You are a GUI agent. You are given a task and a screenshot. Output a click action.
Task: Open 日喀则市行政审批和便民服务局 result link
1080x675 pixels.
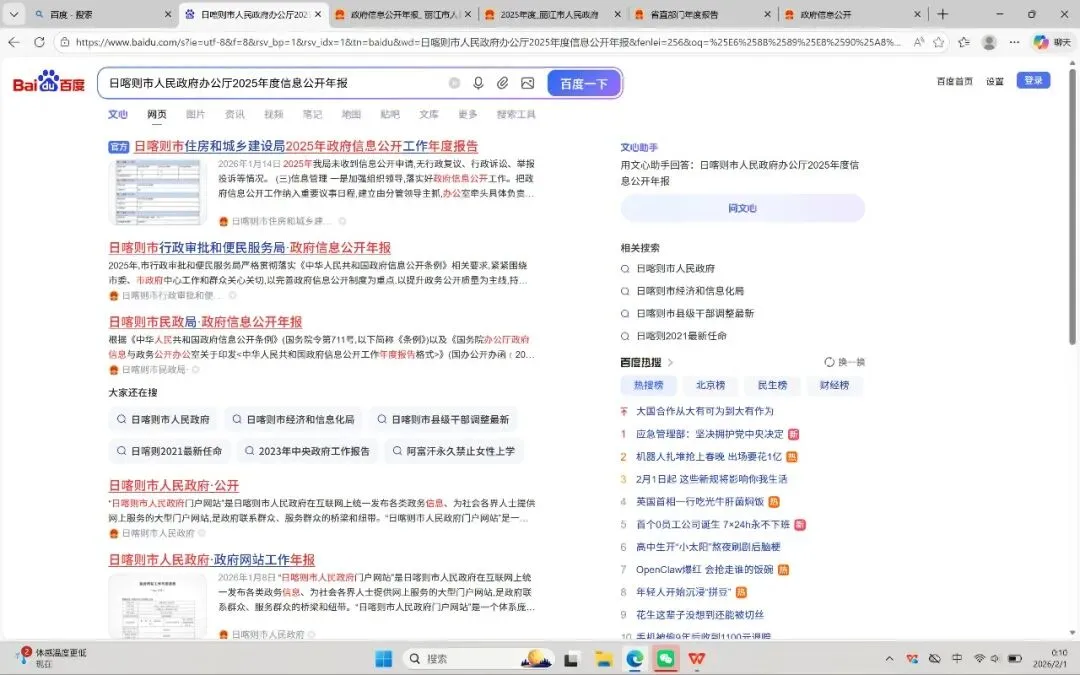click(250, 247)
